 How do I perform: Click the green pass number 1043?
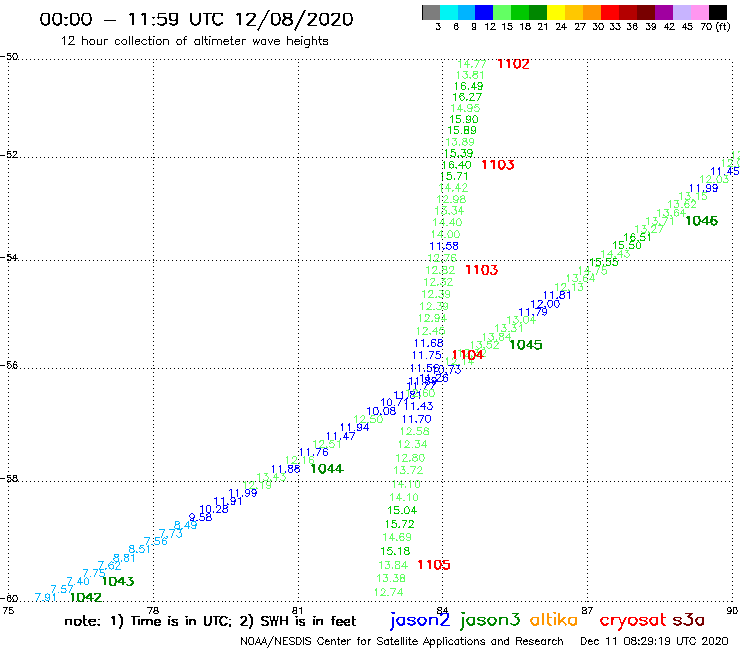pyautogui.click(x=118, y=581)
